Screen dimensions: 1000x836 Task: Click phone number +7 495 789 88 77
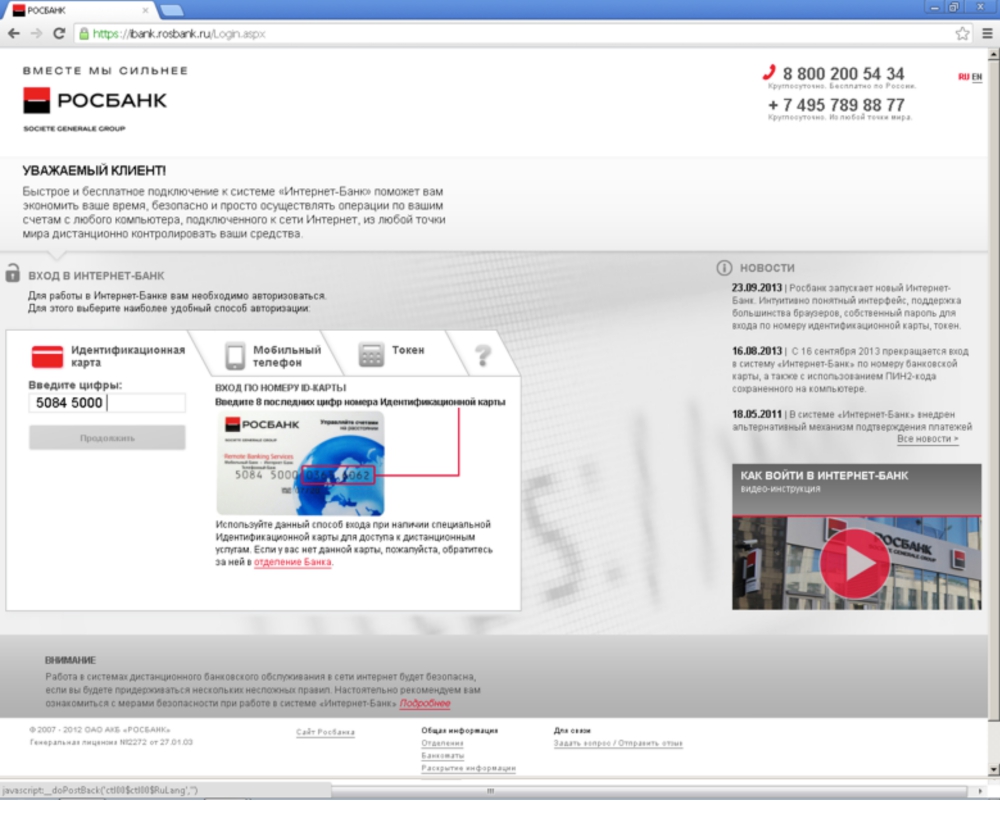(836, 105)
